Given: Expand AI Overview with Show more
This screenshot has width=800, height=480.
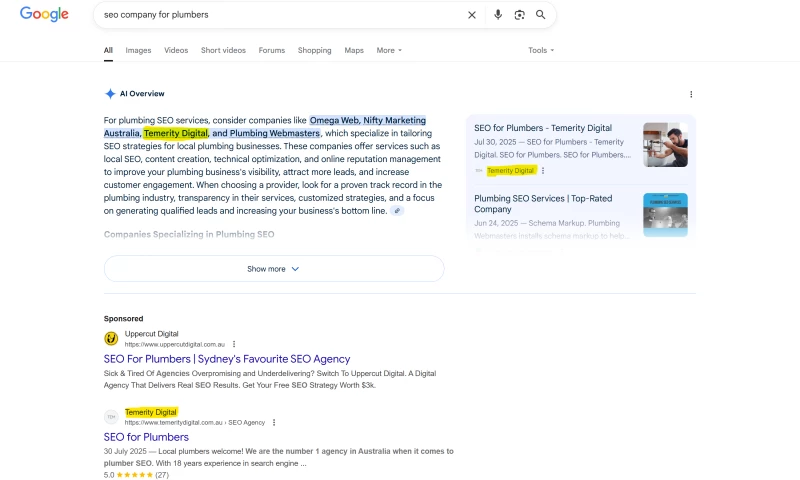Looking at the screenshot, I should [274, 269].
